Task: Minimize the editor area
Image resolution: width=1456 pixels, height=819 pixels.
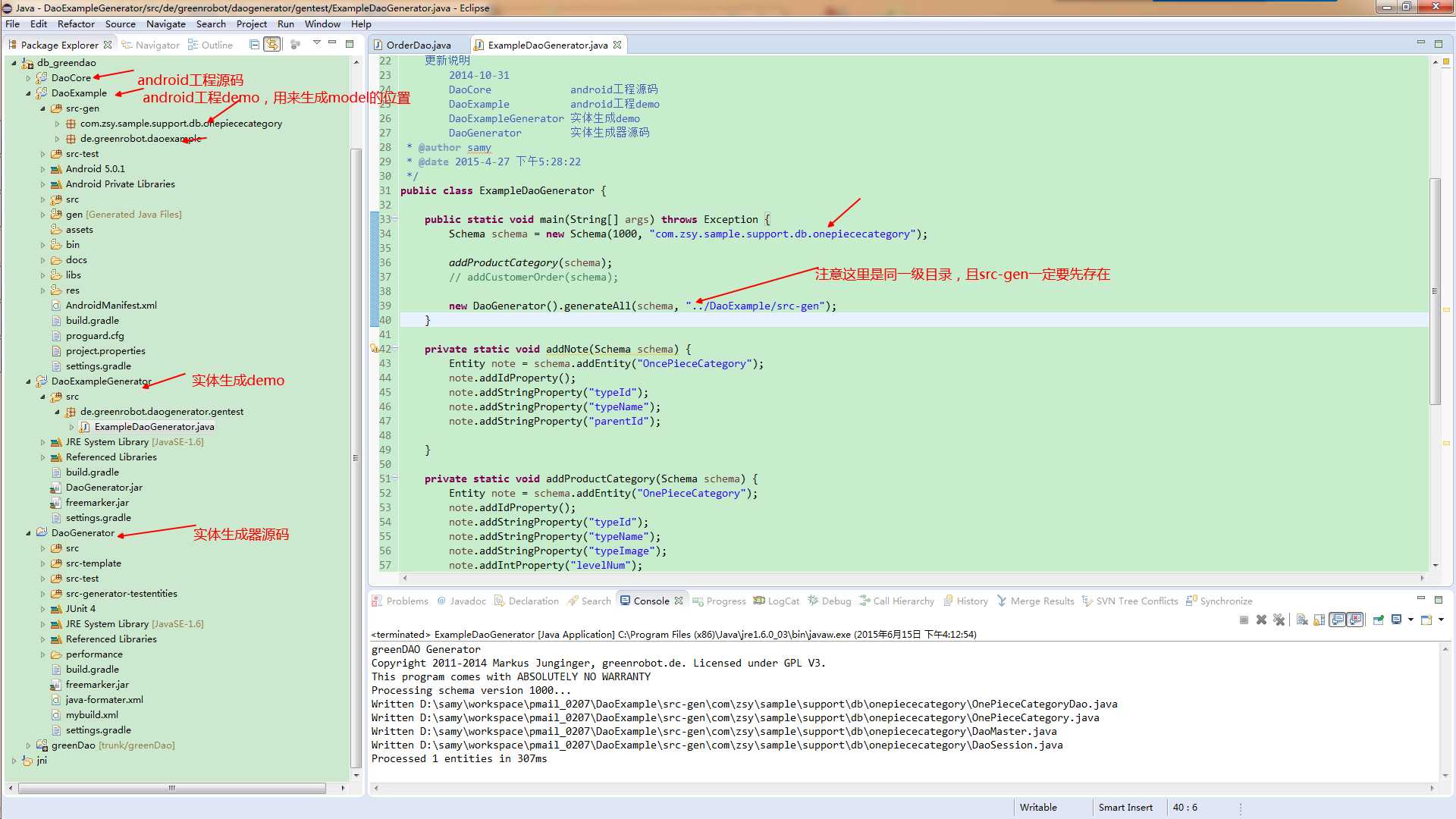Action: click(x=1421, y=43)
